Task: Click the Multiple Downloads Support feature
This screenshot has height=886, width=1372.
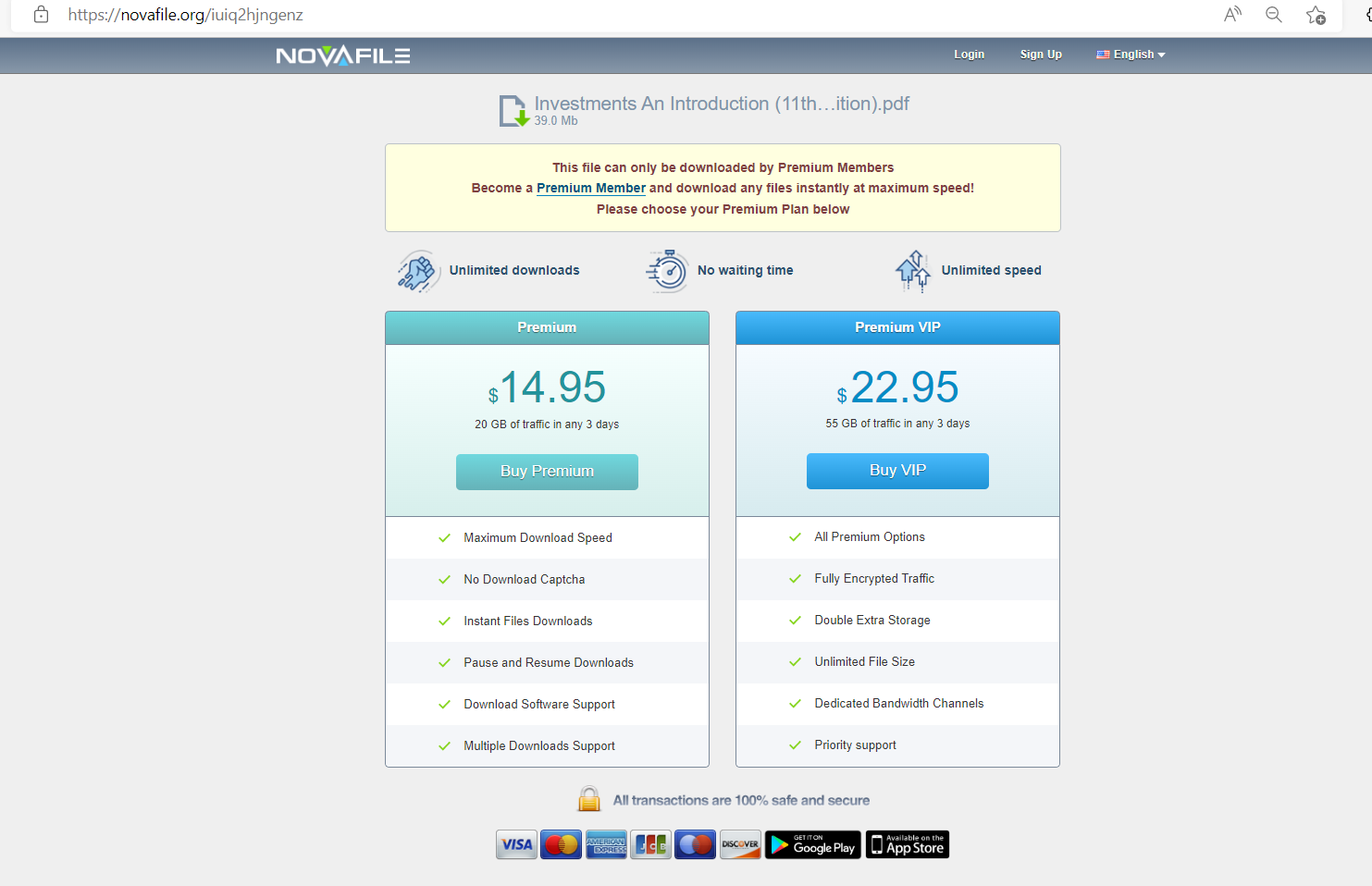Action: [x=539, y=746]
